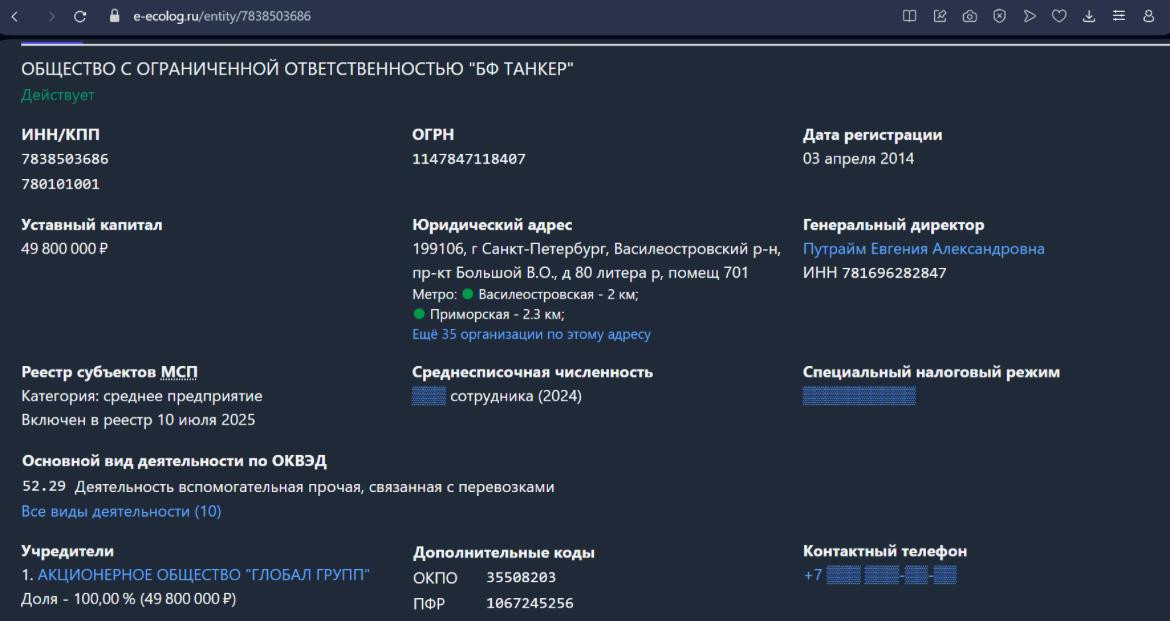This screenshot has height=621, width=1170.
Task: Open reader mode book icon
Action: 910,16
